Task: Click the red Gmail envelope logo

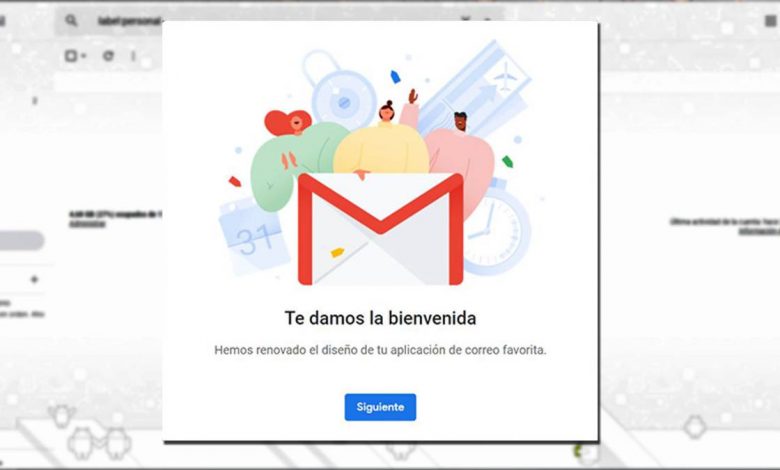Action: point(381,229)
